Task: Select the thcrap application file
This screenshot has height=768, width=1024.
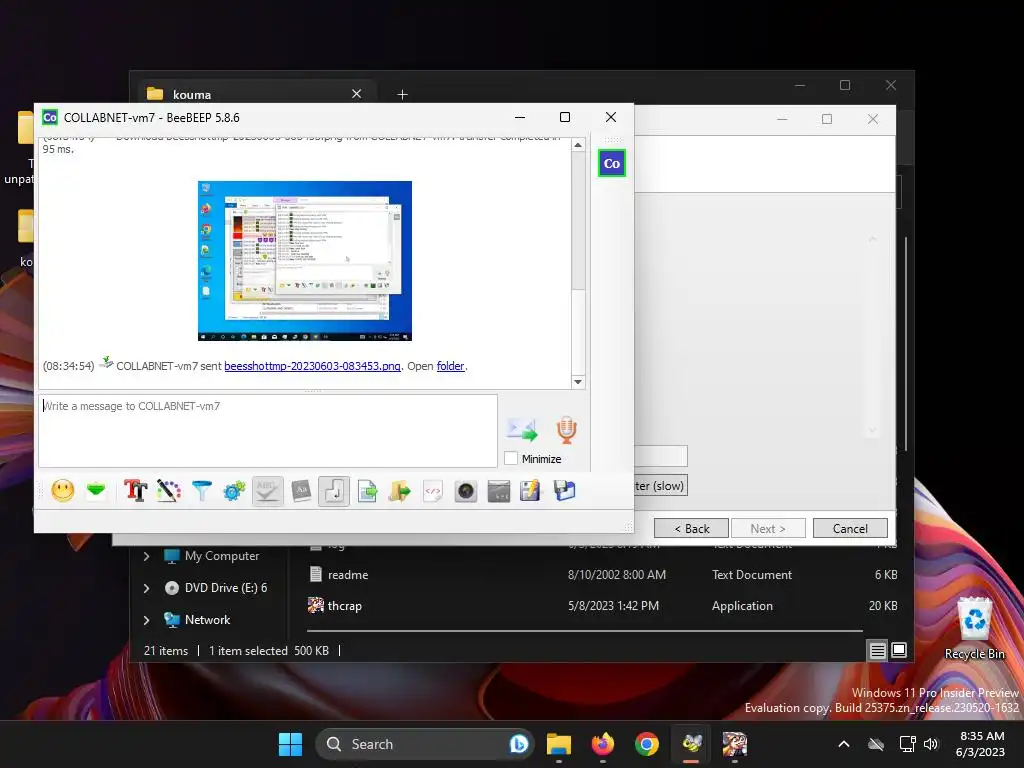Action: (602, 606)
